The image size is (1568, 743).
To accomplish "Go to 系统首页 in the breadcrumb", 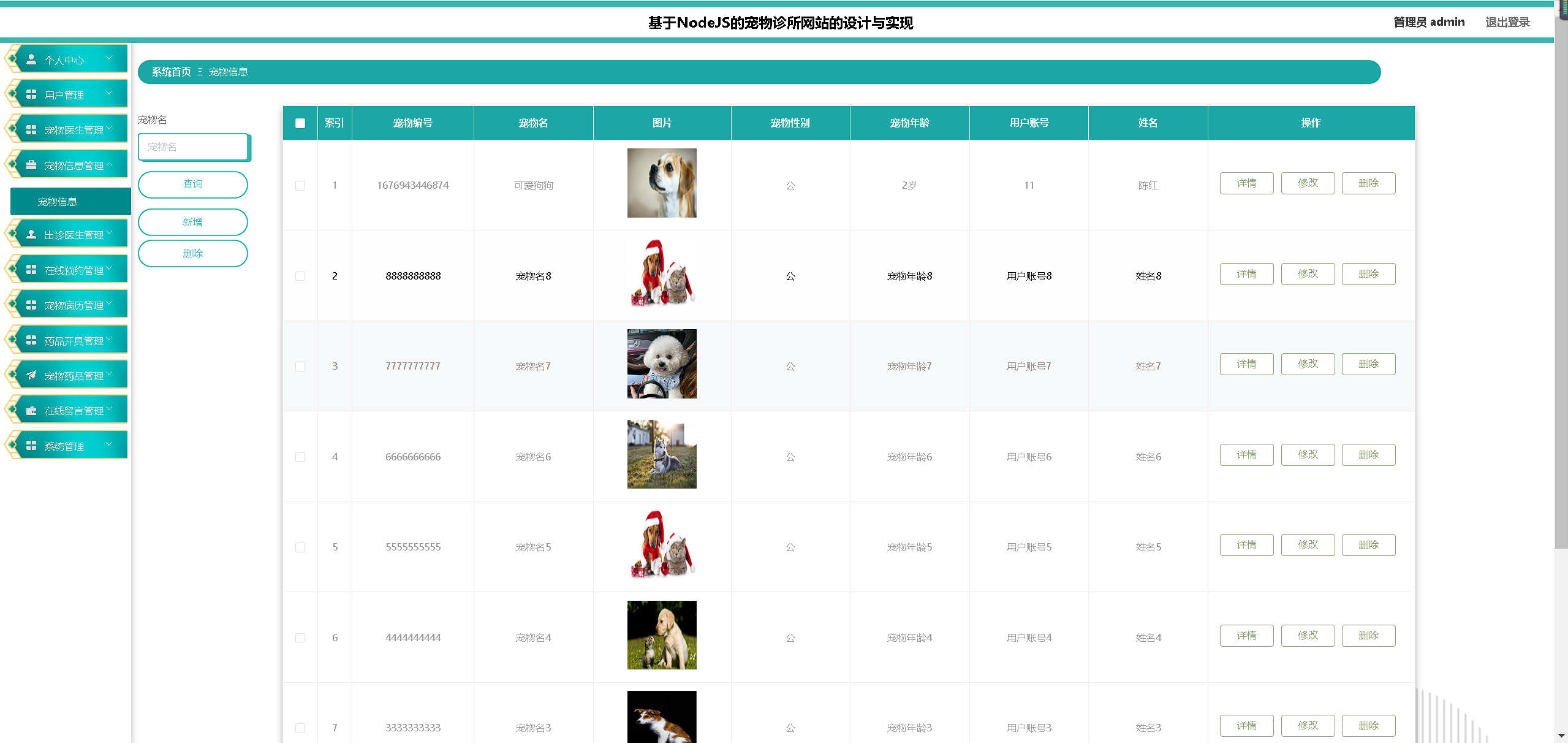I will pyautogui.click(x=172, y=72).
